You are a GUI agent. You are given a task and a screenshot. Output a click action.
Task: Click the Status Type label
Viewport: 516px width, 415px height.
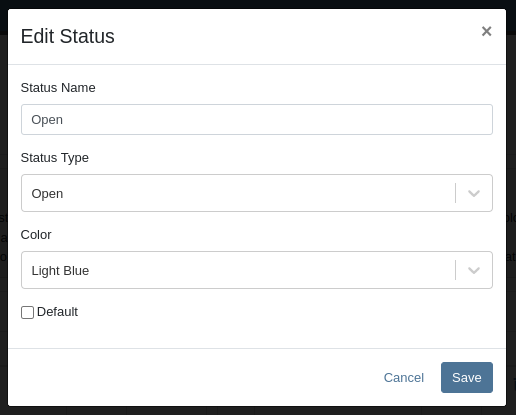tap(55, 158)
